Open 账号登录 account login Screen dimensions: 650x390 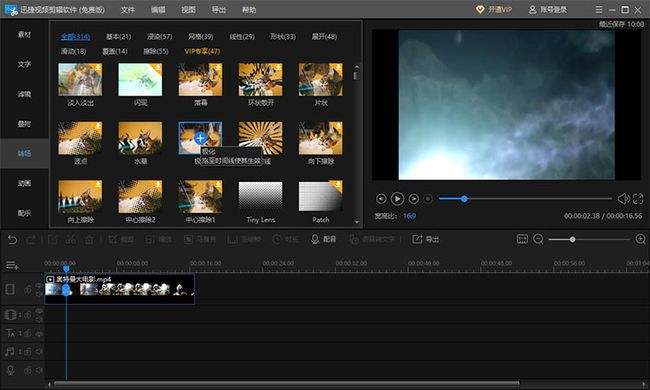click(x=548, y=9)
